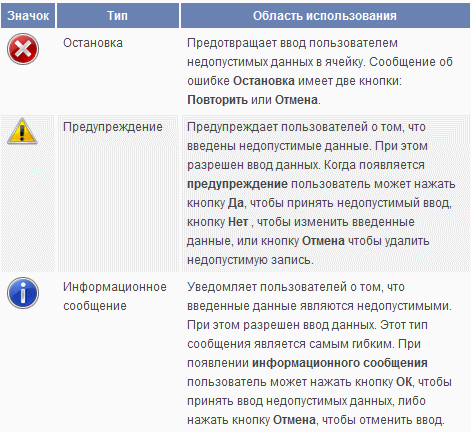Click text 'недопустимую запись' in the warning row
Viewport: 471px width, 432px height.
249,260
